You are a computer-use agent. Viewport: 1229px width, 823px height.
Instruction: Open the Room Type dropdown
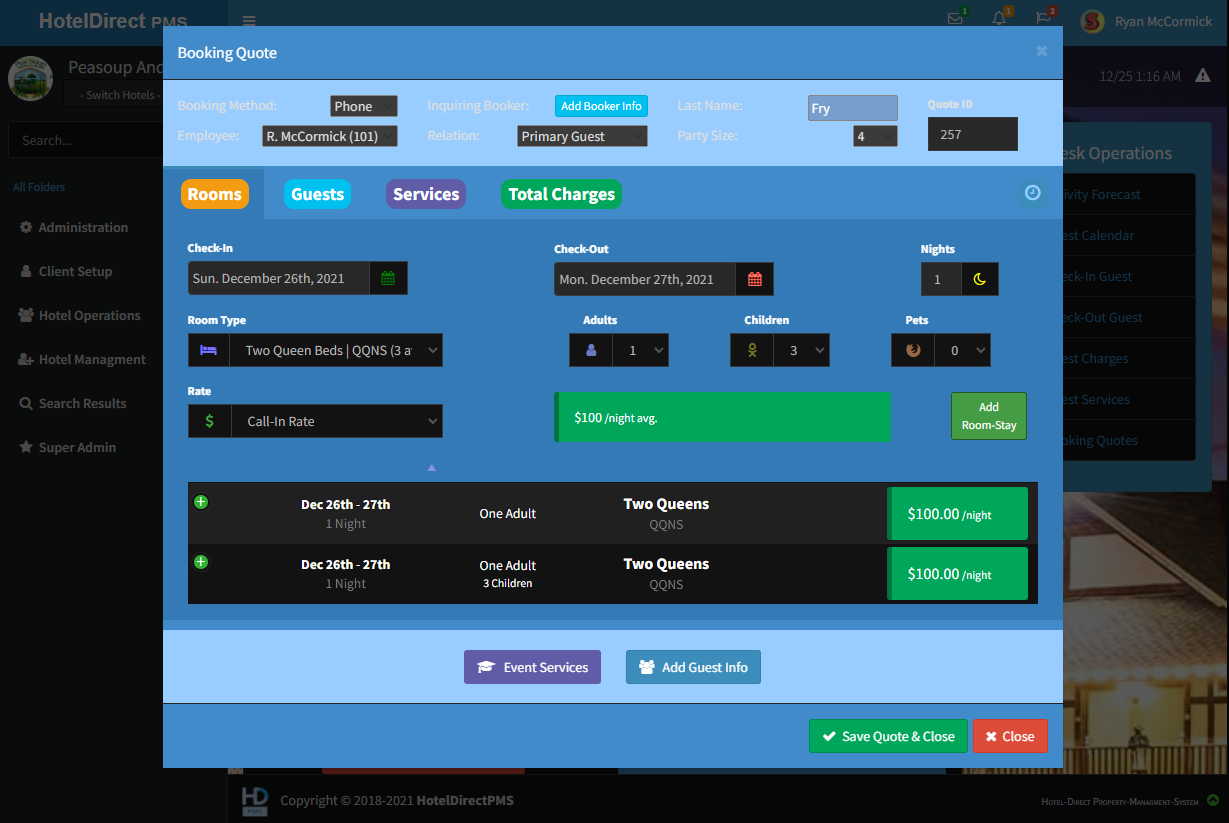(336, 351)
